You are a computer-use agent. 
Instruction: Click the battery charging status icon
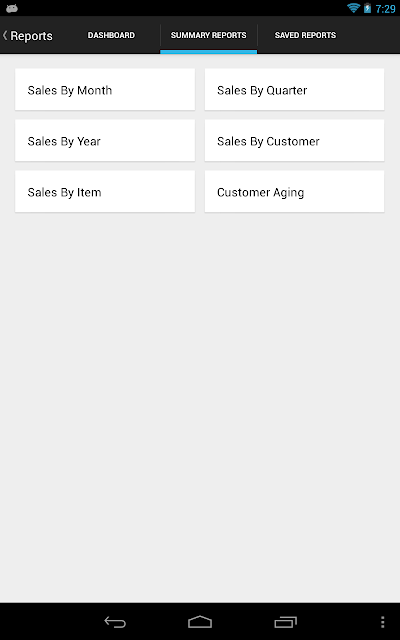(x=367, y=8)
